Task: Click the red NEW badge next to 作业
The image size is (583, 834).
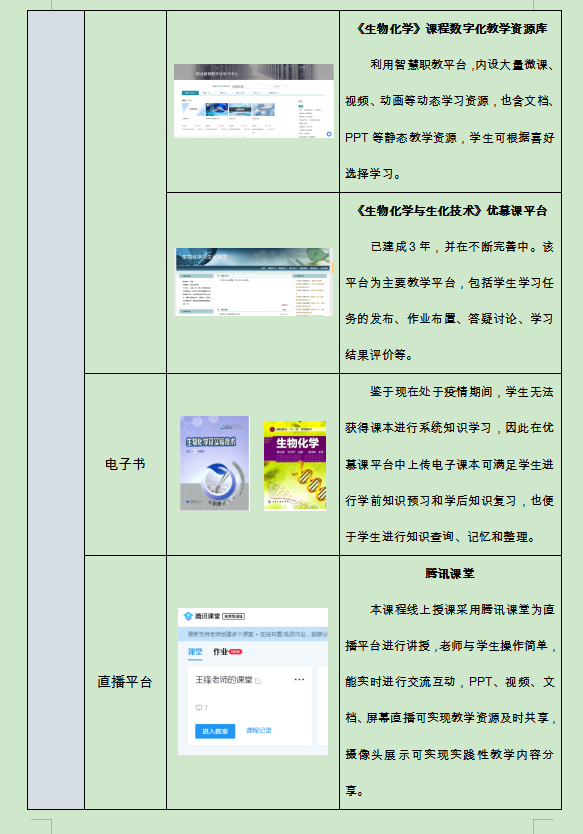Action: 236,652
